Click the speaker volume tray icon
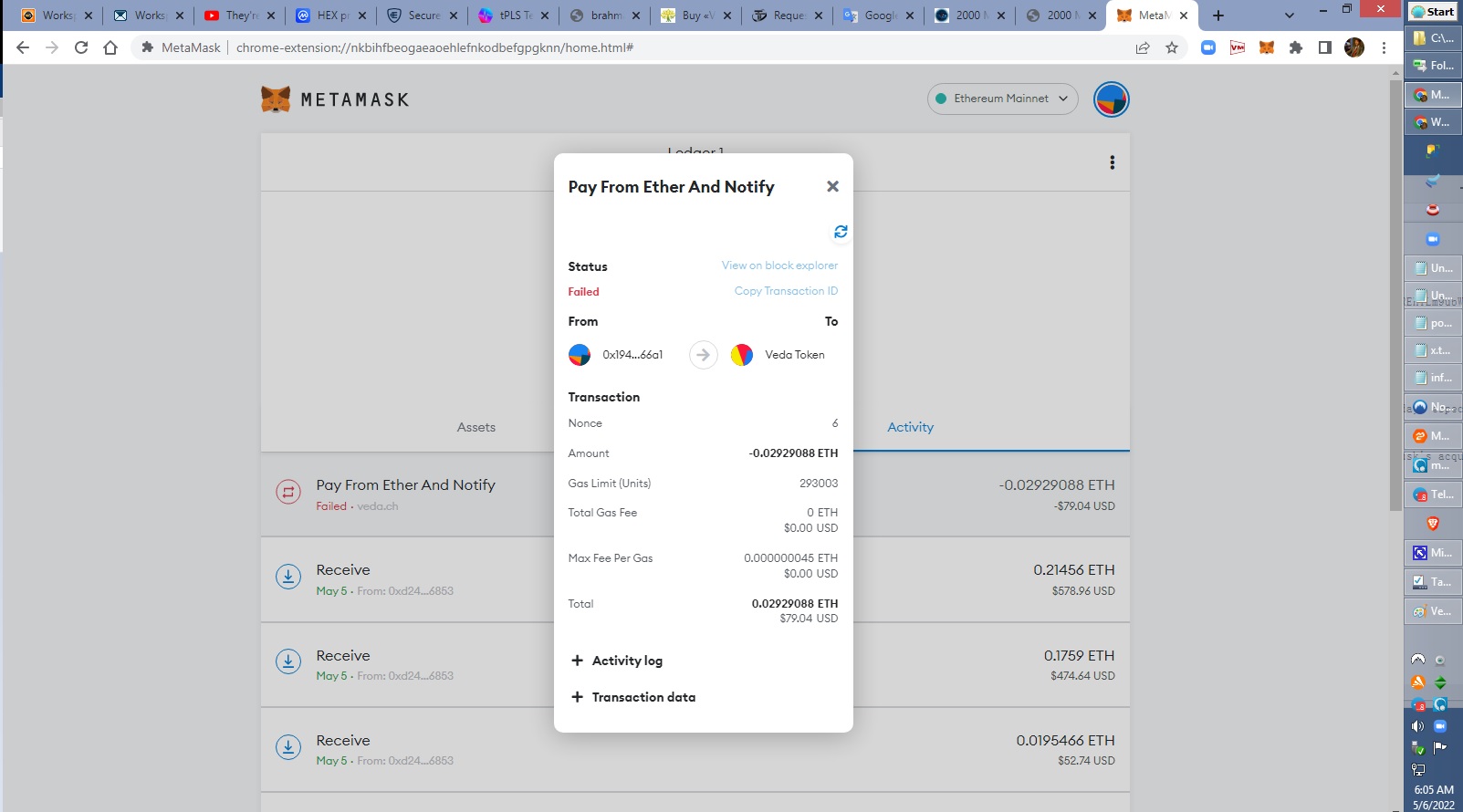 [1417, 726]
